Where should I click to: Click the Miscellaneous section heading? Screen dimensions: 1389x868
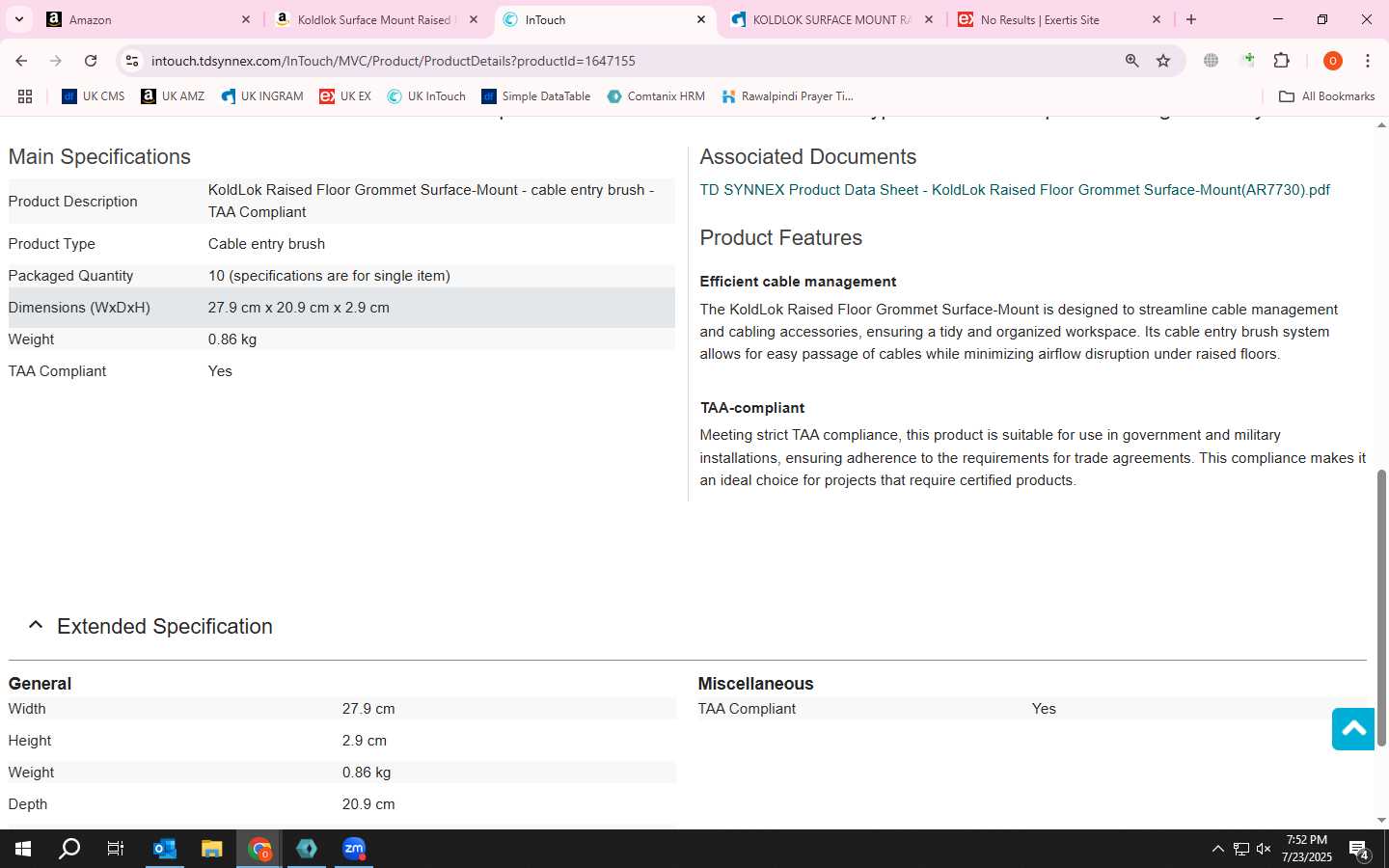(x=755, y=684)
